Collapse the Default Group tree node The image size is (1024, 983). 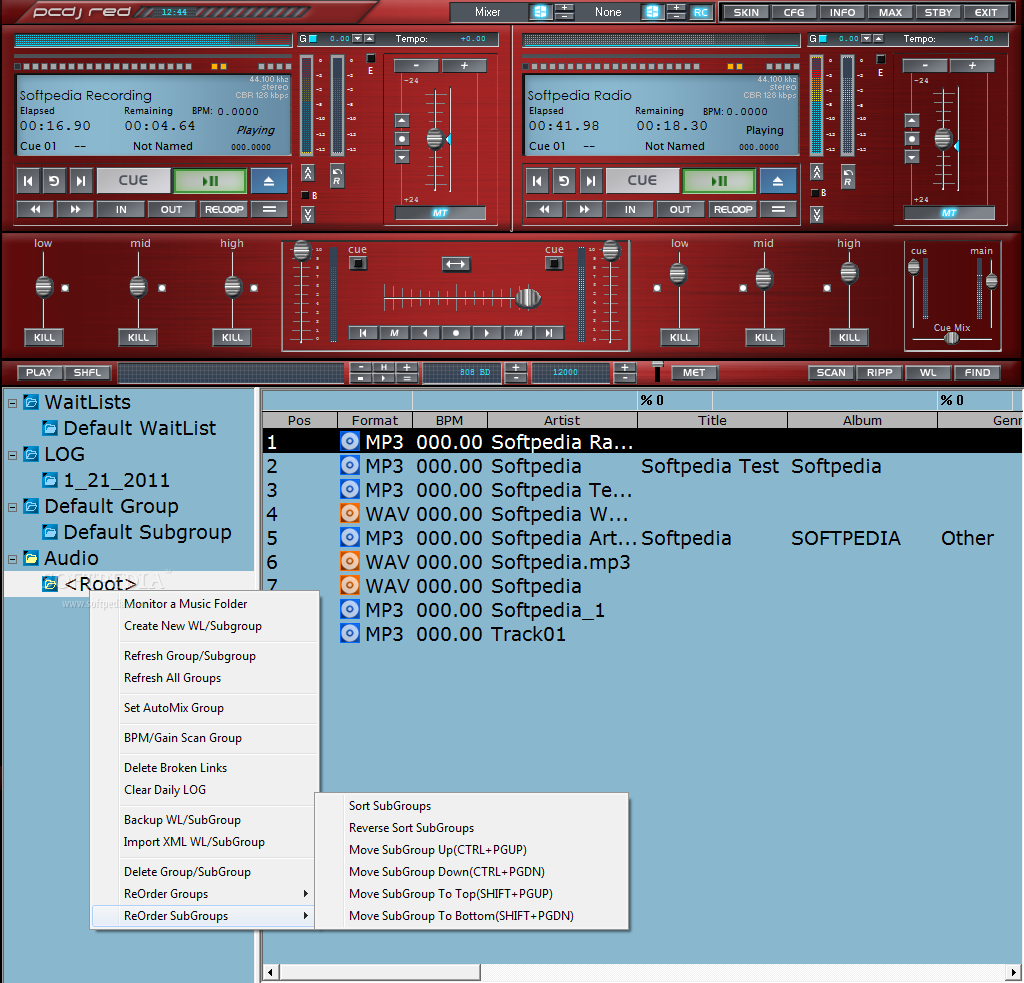coord(12,507)
